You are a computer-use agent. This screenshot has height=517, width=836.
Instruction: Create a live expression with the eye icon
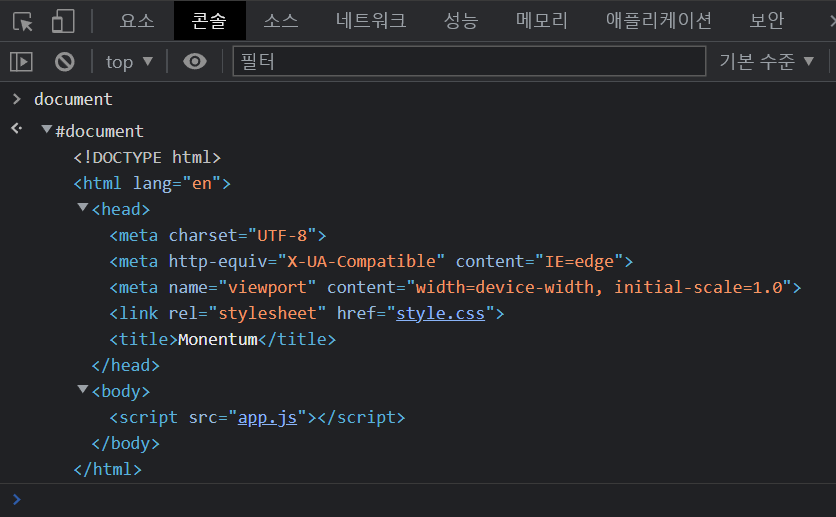[x=195, y=62]
